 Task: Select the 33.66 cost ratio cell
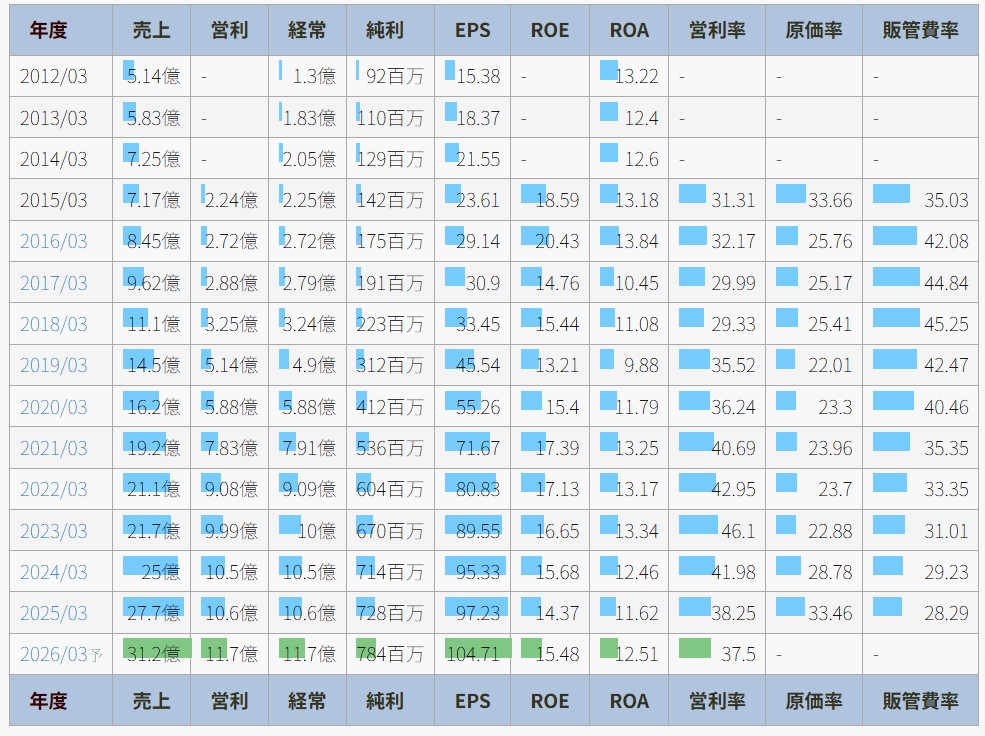pyautogui.click(x=814, y=200)
